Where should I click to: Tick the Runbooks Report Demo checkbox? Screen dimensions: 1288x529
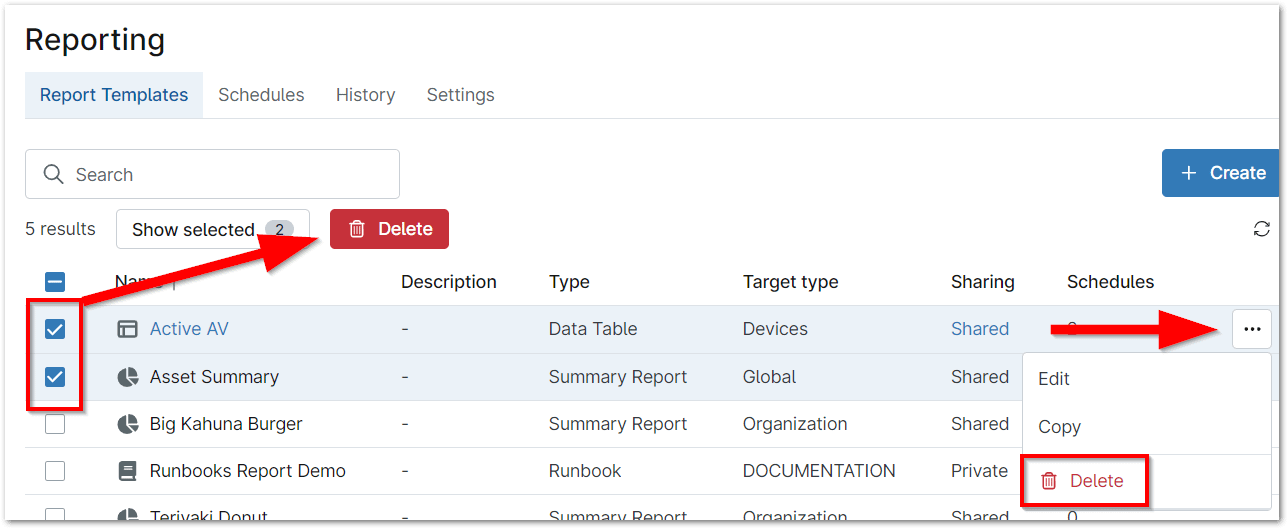point(55,471)
